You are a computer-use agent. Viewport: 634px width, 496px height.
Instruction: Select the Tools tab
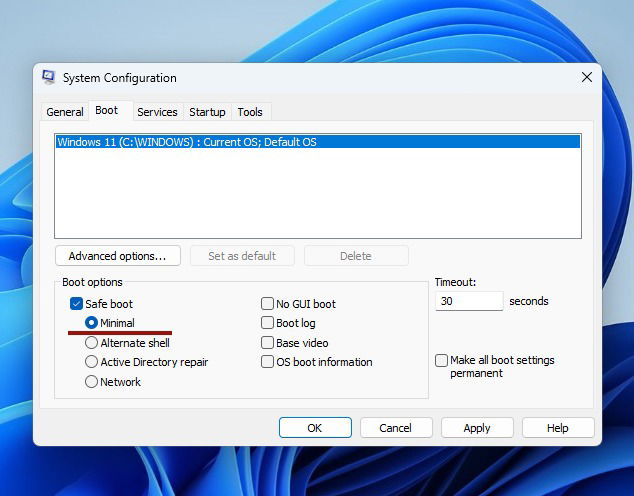250,112
